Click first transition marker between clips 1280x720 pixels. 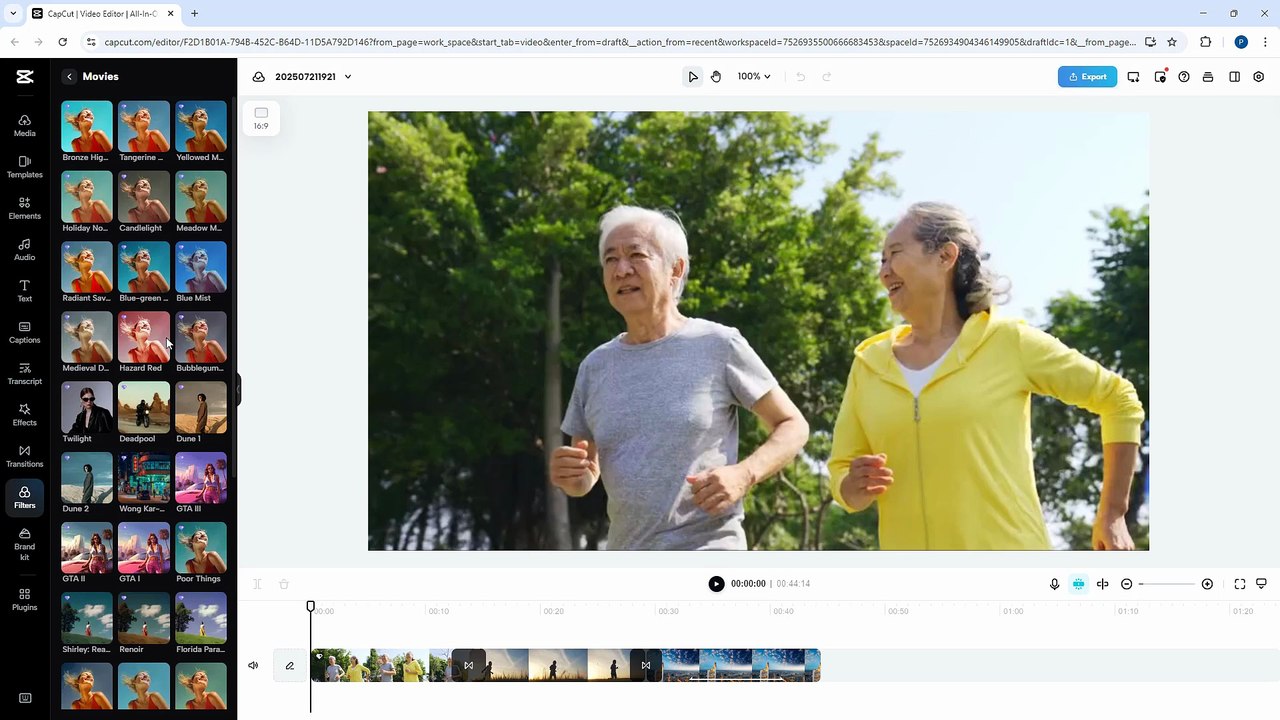(468, 666)
